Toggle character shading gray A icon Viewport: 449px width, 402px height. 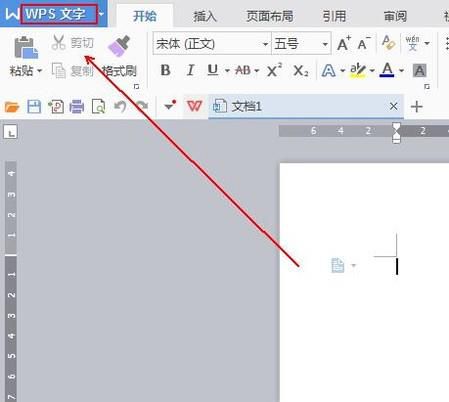pyautogui.click(x=419, y=70)
